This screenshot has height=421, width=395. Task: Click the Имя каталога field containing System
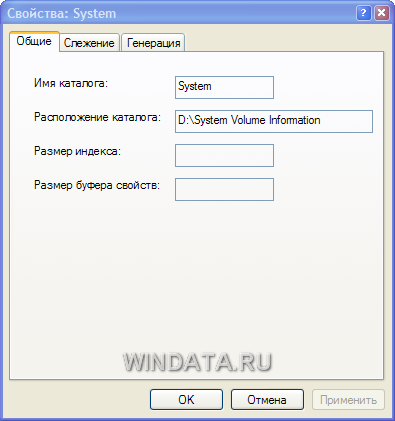(224, 87)
